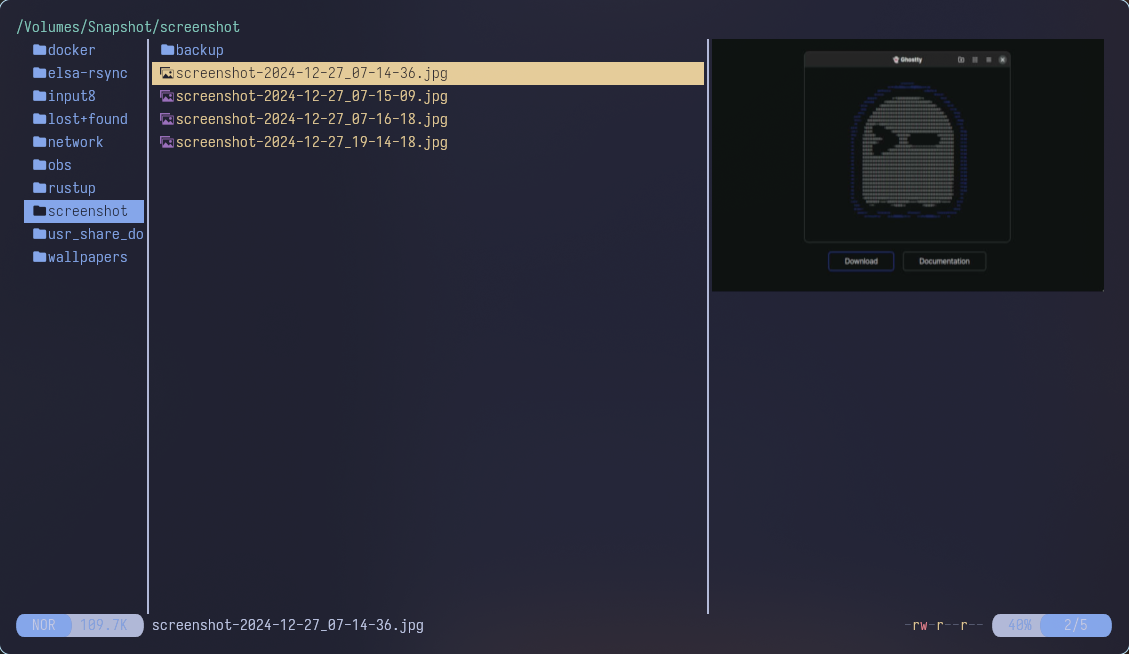
Task: Click the obs folder icon
Action: (x=40, y=165)
